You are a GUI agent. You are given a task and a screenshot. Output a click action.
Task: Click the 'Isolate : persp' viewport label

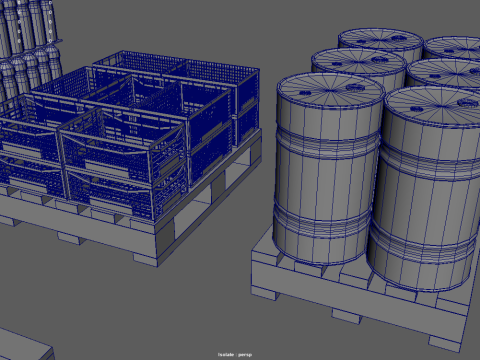(235, 355)
